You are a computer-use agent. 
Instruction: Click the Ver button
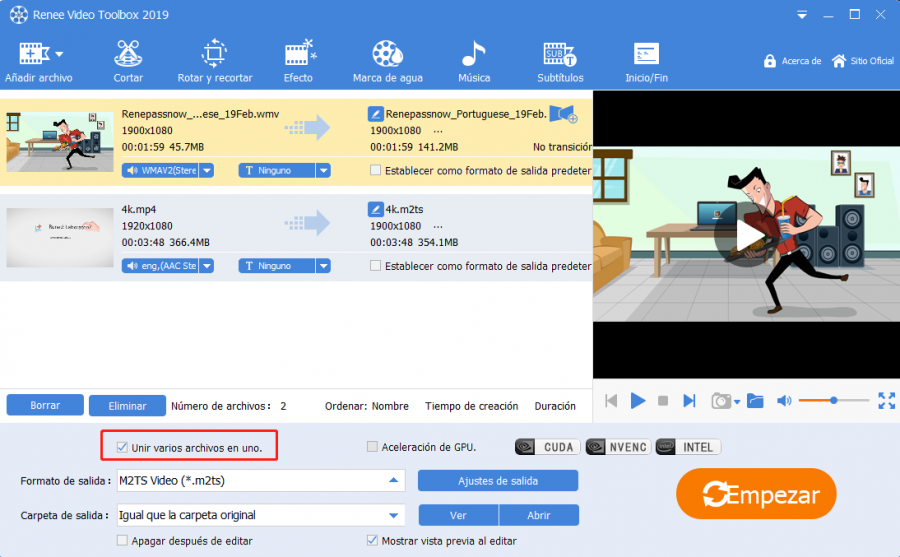458,515
